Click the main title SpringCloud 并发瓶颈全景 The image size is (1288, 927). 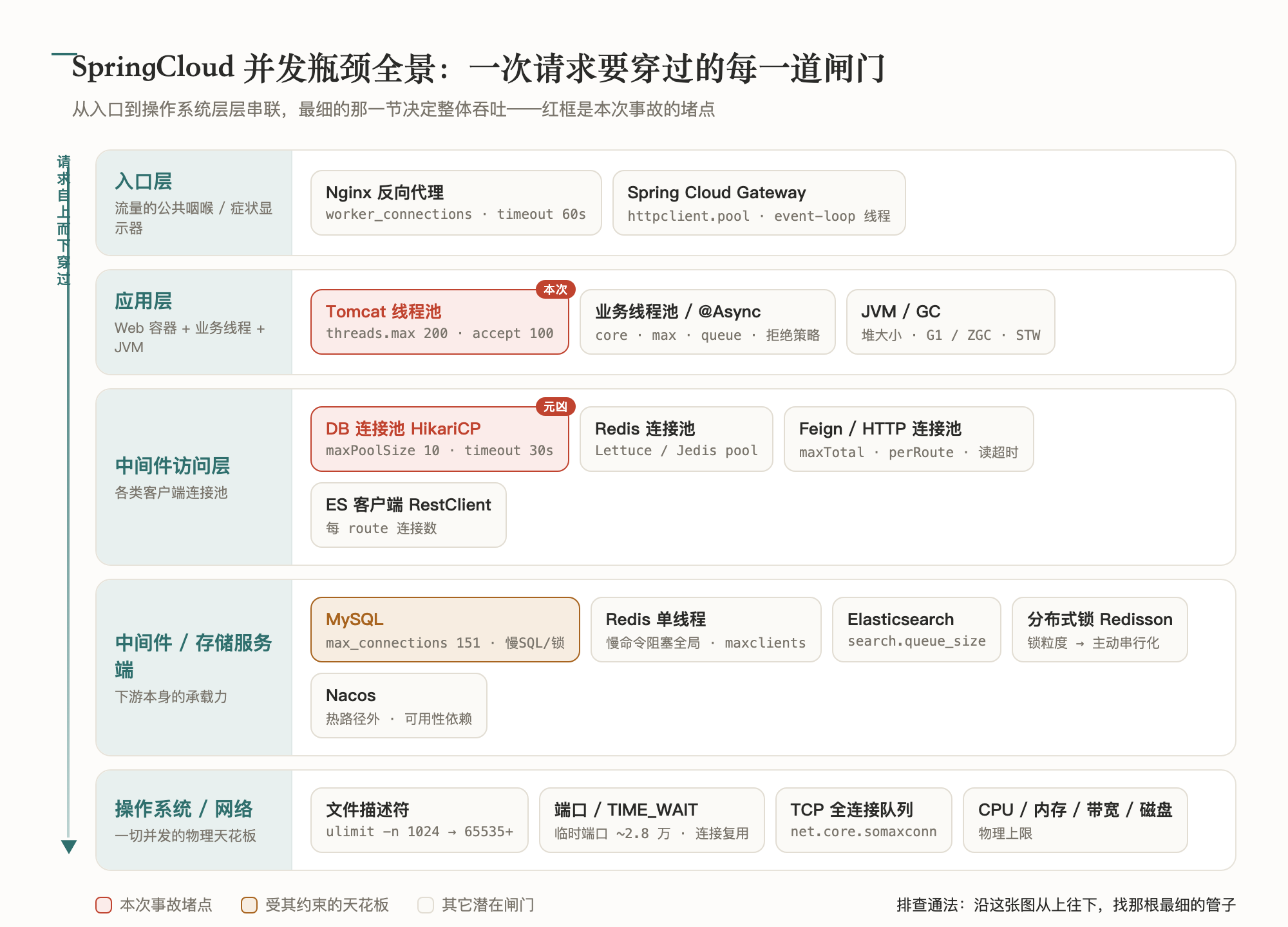(478, 68)
